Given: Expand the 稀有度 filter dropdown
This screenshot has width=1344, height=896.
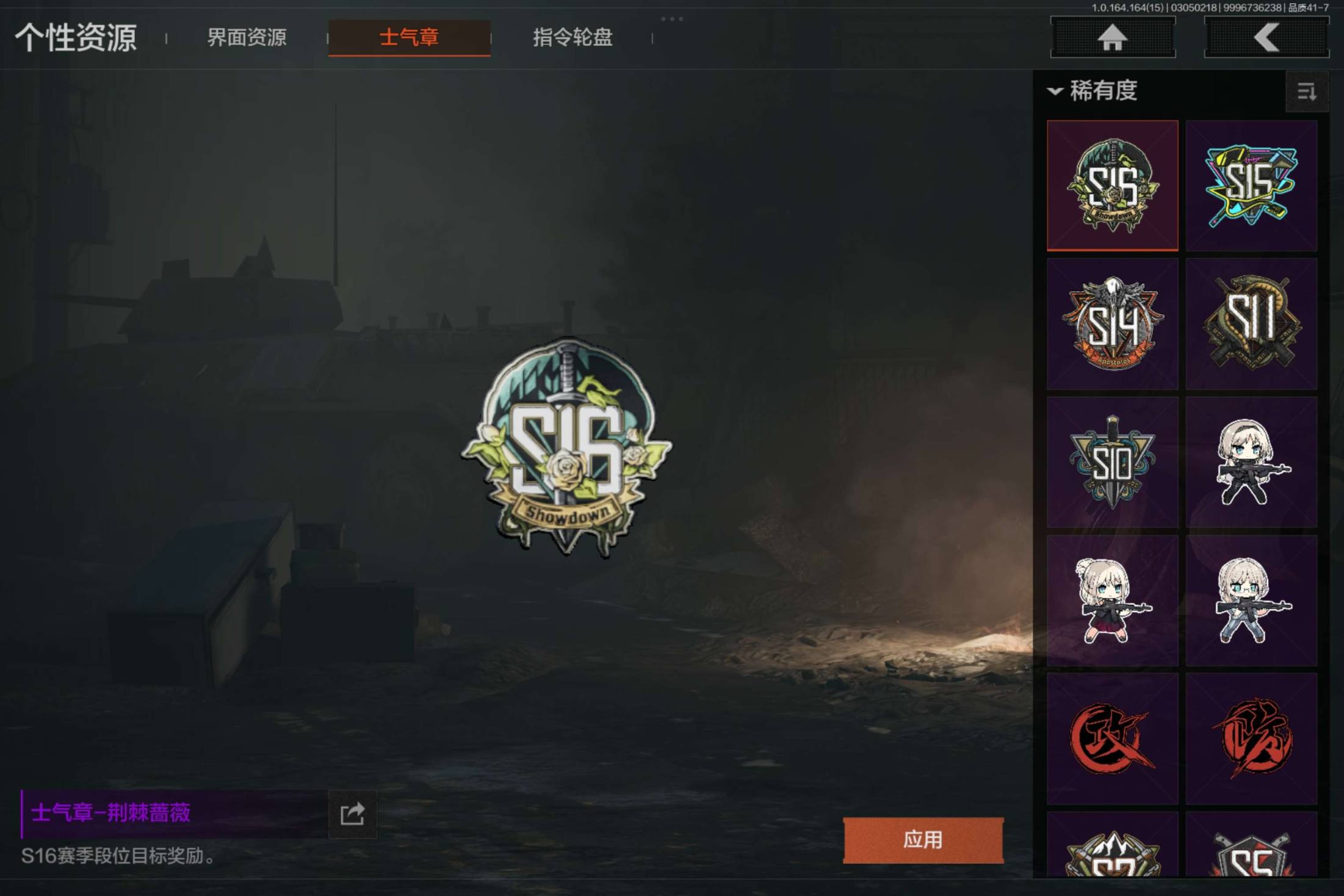Looking at the screenshot, I should click(1093, 91).
